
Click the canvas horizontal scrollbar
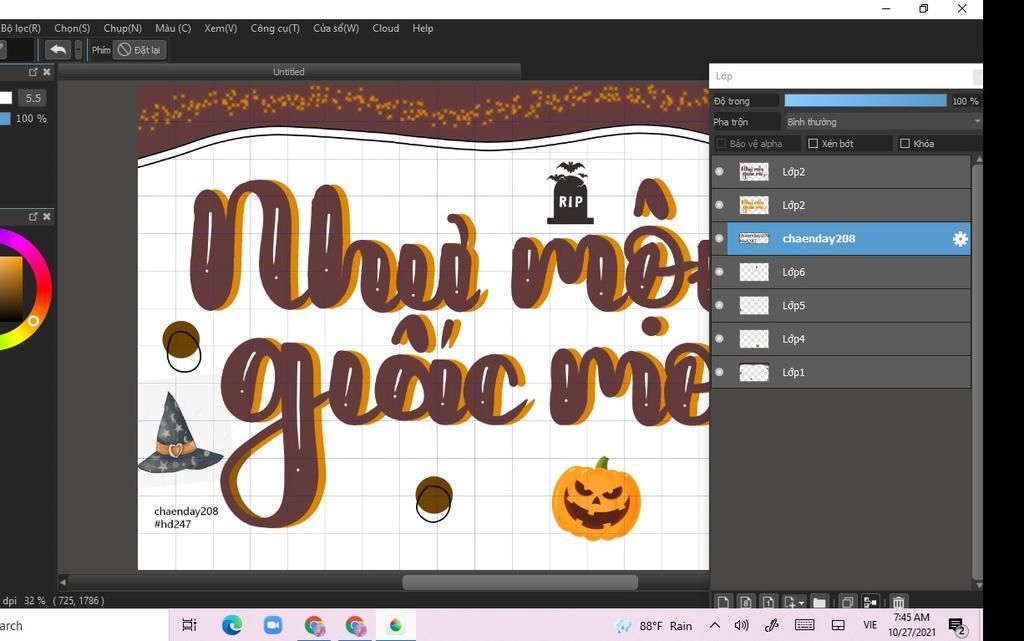(x=520, y=582)
